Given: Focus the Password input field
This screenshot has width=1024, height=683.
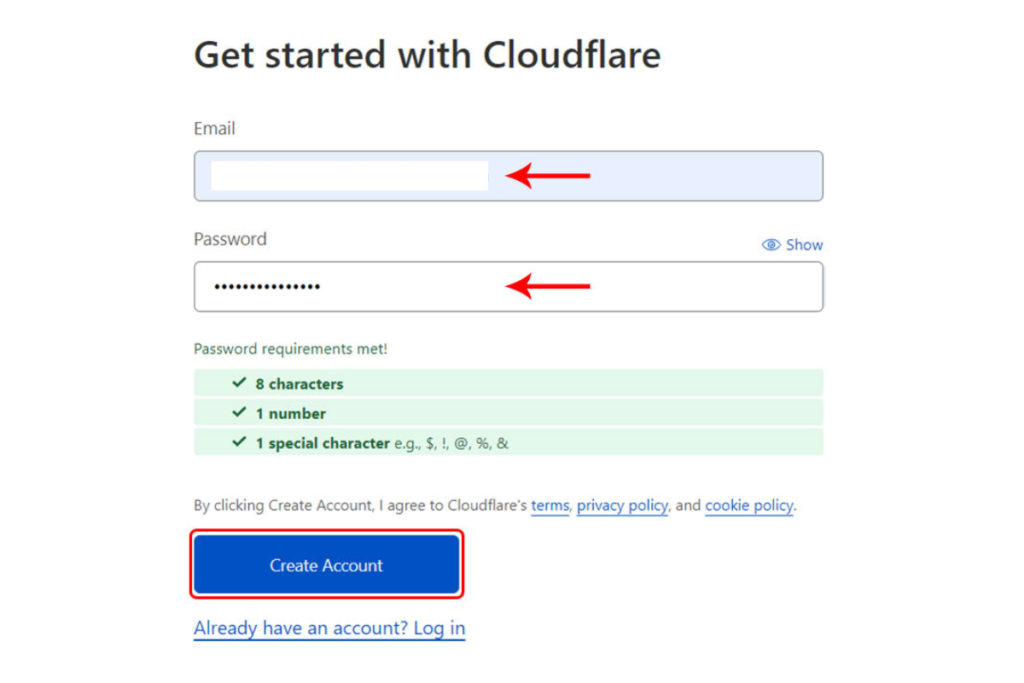Looking at the screenshot, I should (508, 287).
